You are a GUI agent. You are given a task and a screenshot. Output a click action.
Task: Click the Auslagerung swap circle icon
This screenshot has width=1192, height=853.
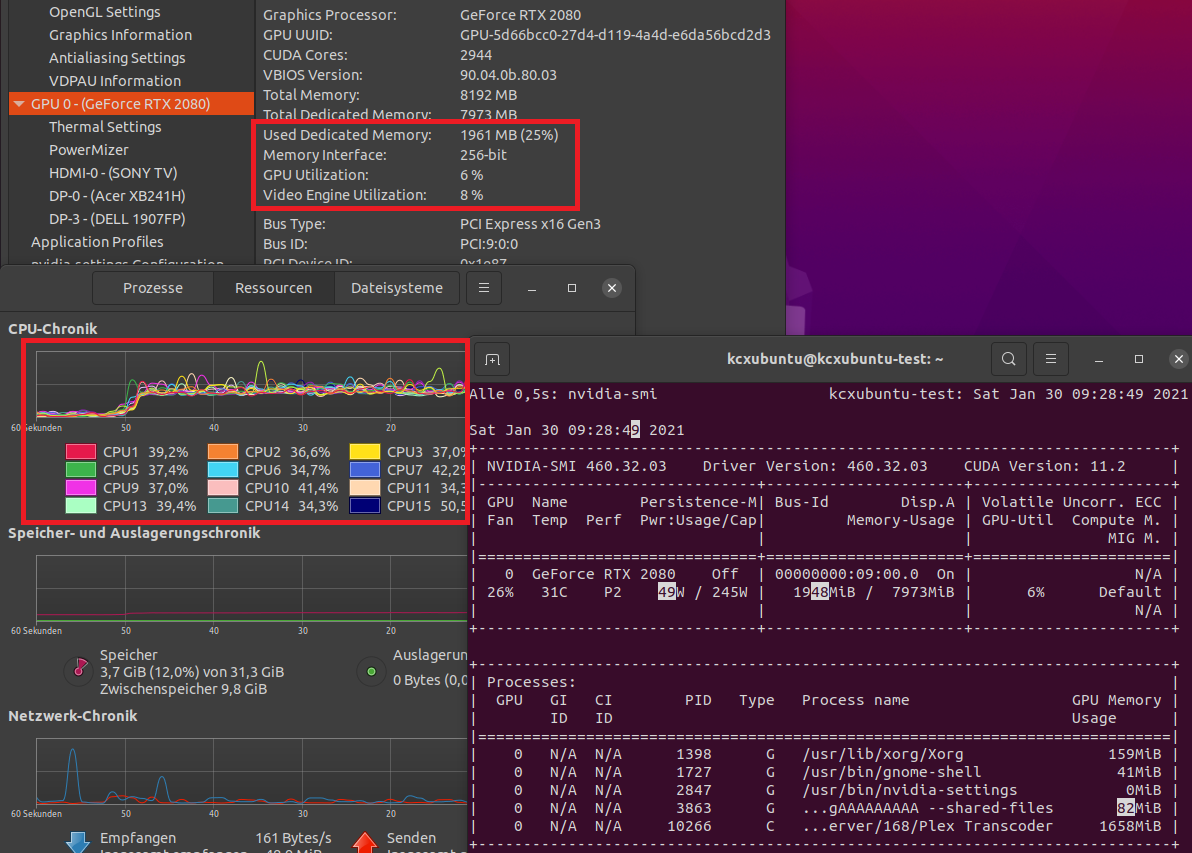point(371,671)
